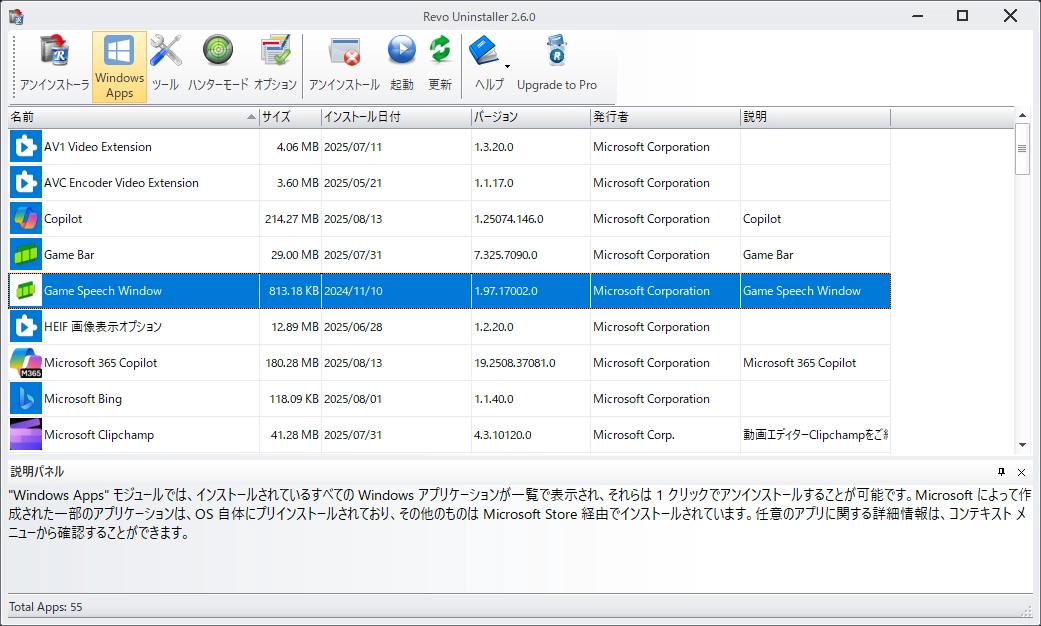Select the Copilot row name
1041x626 pixels.
point(63,218)
